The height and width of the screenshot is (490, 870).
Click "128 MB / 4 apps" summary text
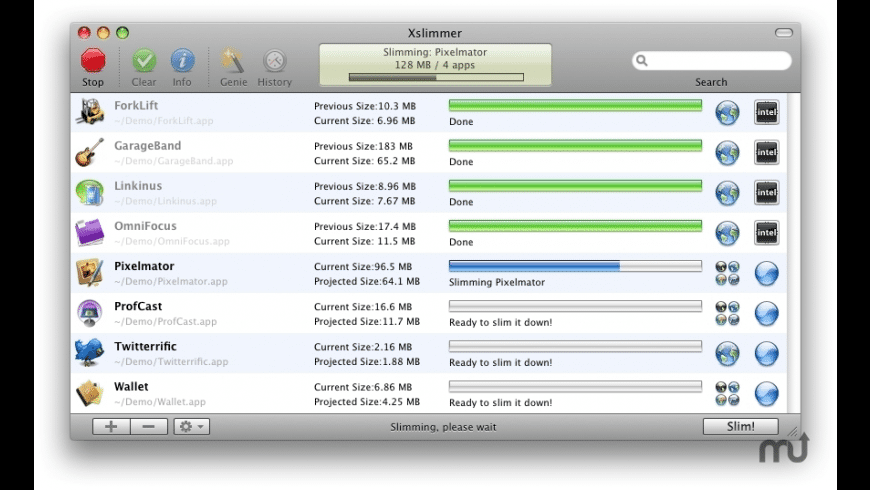click(x=435, y=65)
